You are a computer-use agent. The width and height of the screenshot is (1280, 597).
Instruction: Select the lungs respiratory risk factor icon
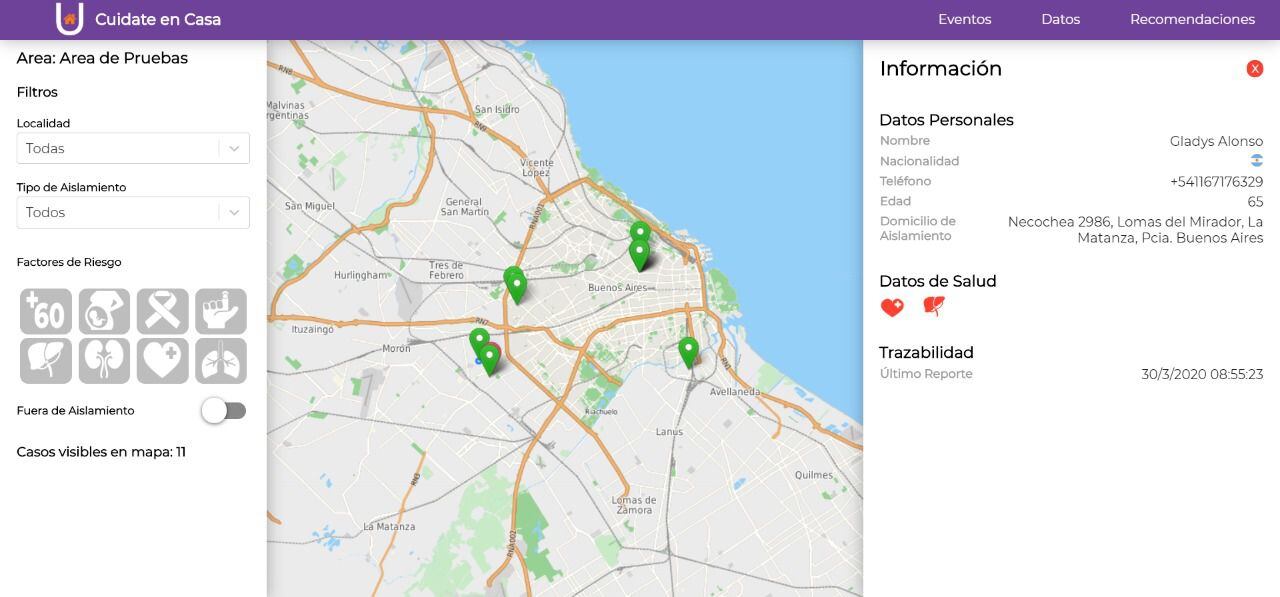click(x=220, y=360)
